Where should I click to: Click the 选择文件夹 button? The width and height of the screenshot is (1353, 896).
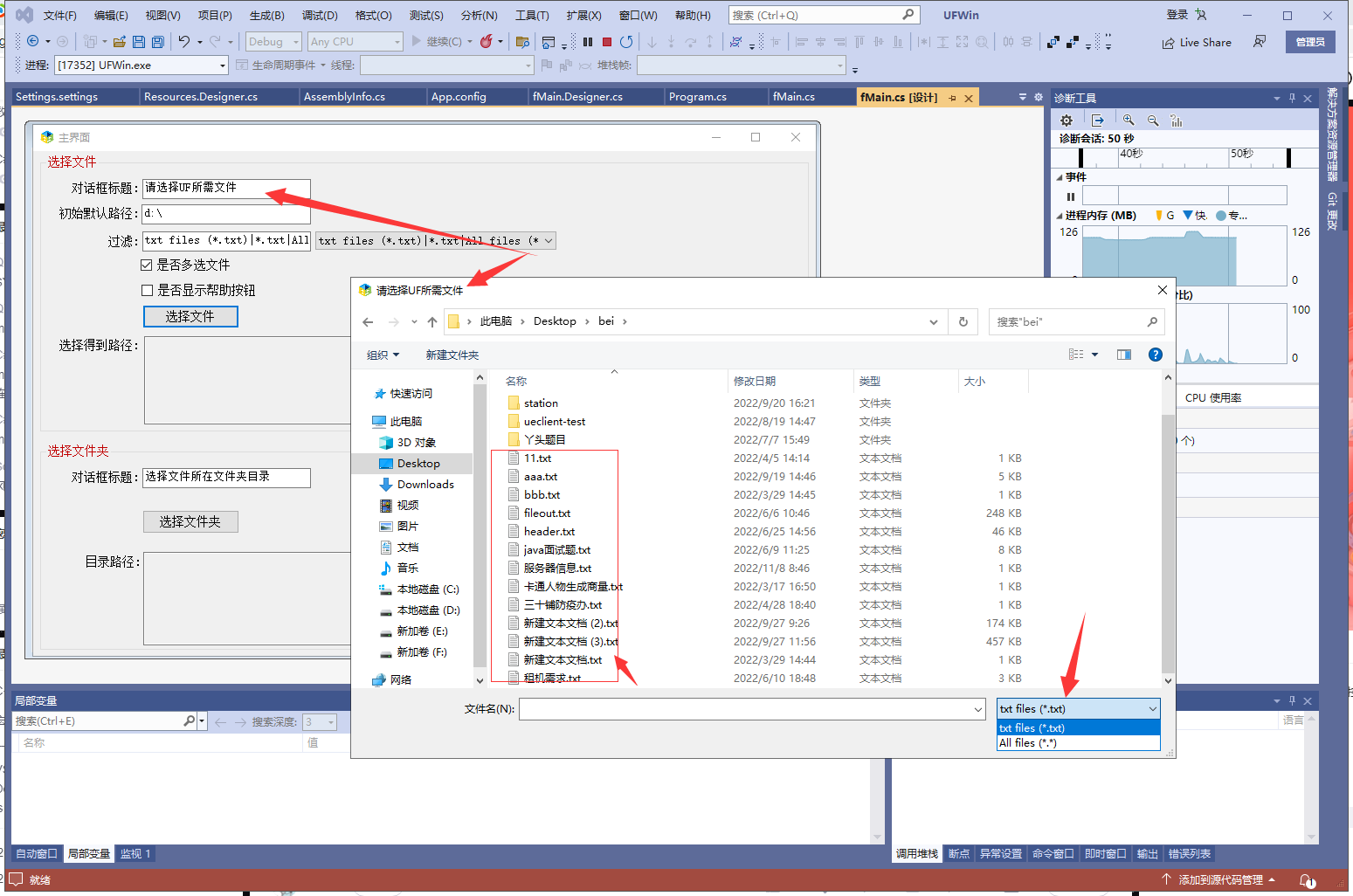pos(190,521)
